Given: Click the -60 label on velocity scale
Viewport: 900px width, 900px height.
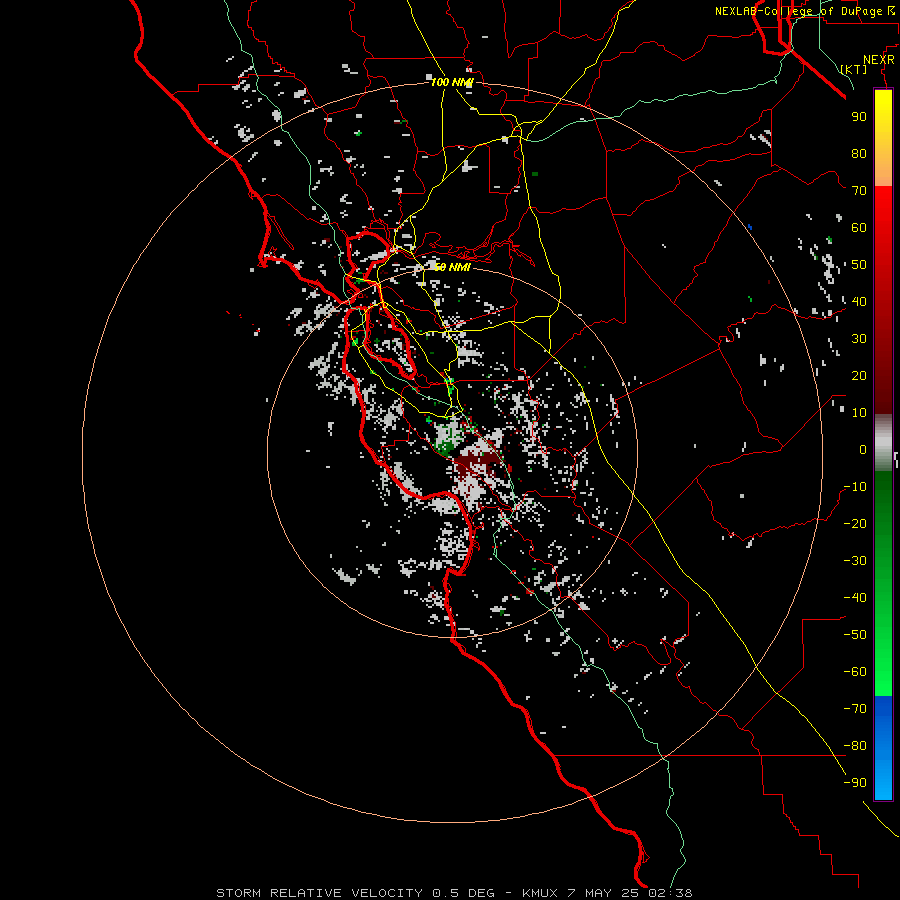Looking at the screenshot, I should click(855, 672).
